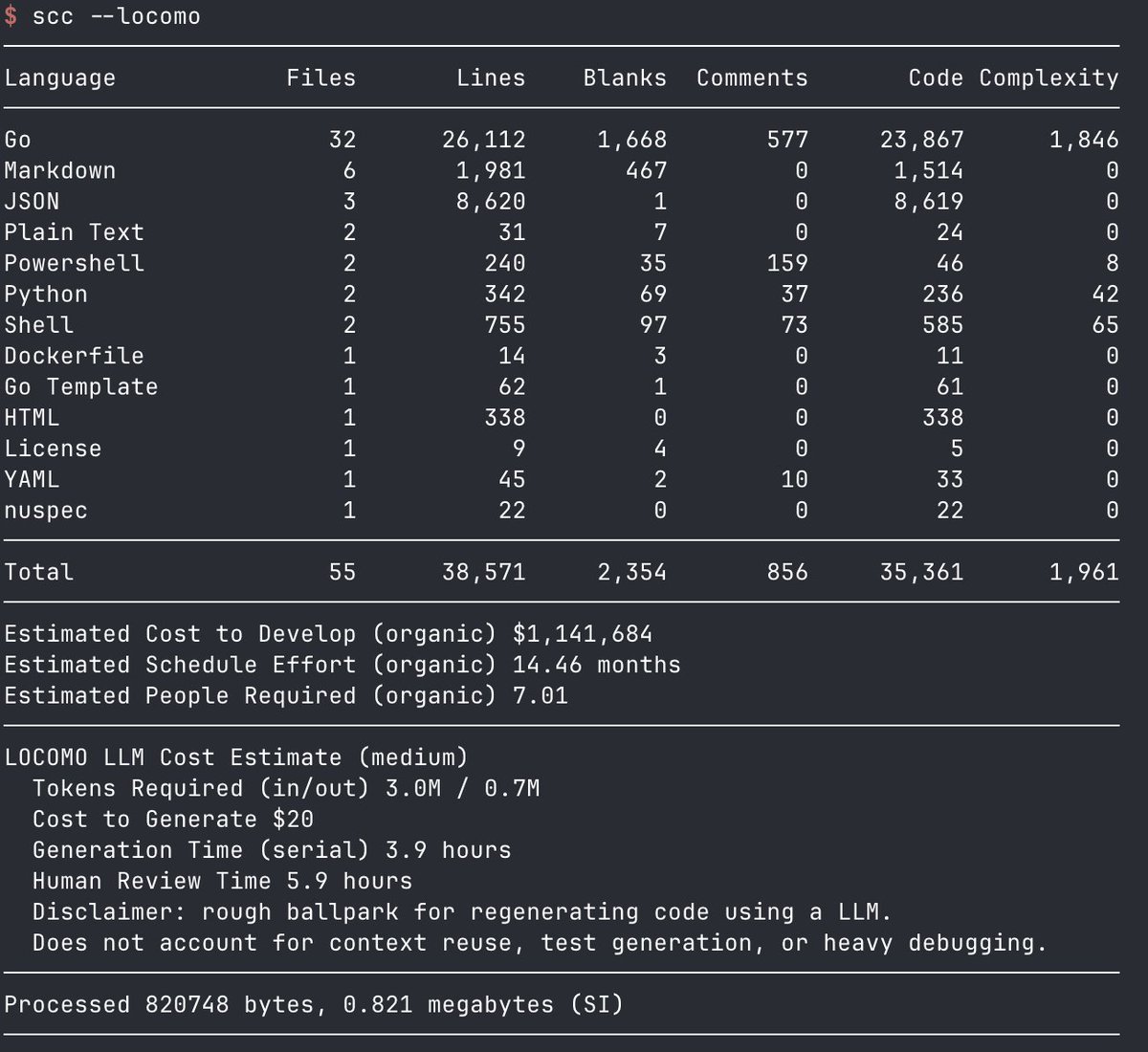
Task: Select the 'Go' language row label
Action: click(x=17, y=140)
